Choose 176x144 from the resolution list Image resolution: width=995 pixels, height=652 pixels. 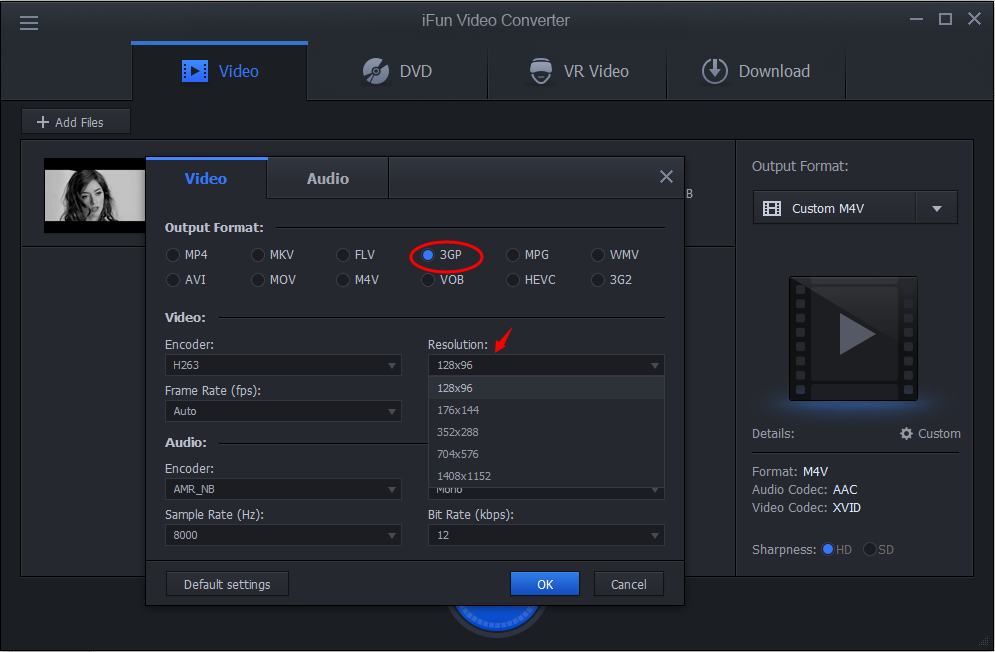546,410
